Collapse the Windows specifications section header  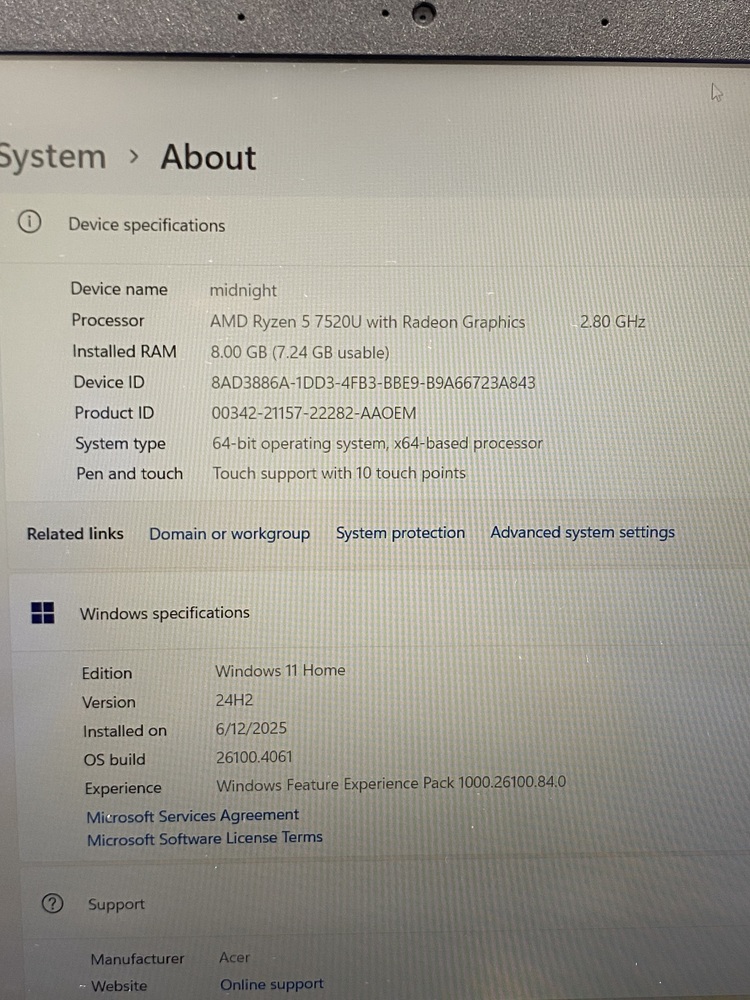point(164,613)
